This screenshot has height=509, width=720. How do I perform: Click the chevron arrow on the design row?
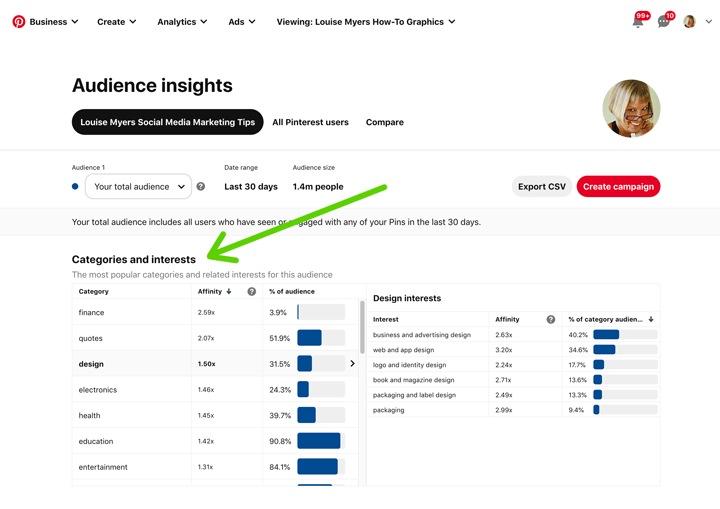(x=352, y=363)
